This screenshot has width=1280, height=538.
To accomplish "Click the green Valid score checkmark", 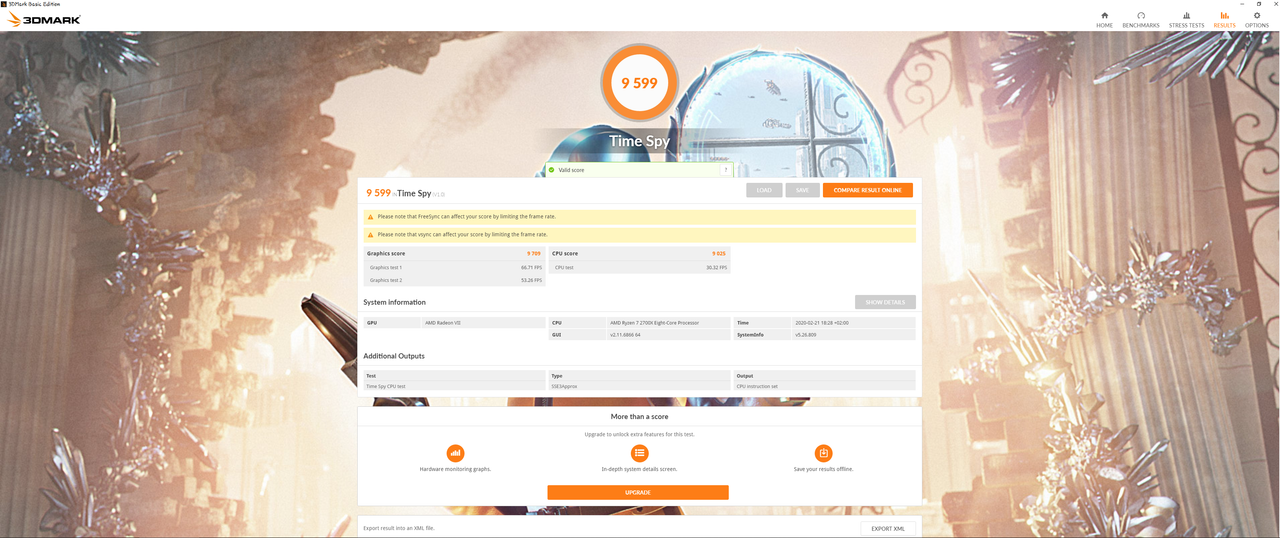I will click(551, 170).
